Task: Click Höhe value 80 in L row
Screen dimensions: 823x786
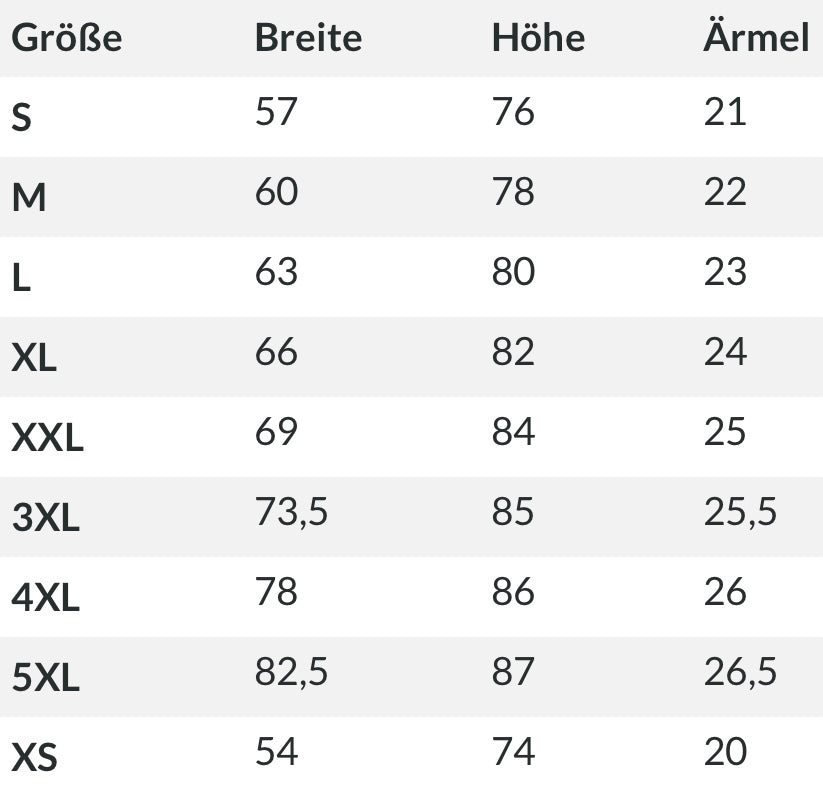Action: [513, 272]
